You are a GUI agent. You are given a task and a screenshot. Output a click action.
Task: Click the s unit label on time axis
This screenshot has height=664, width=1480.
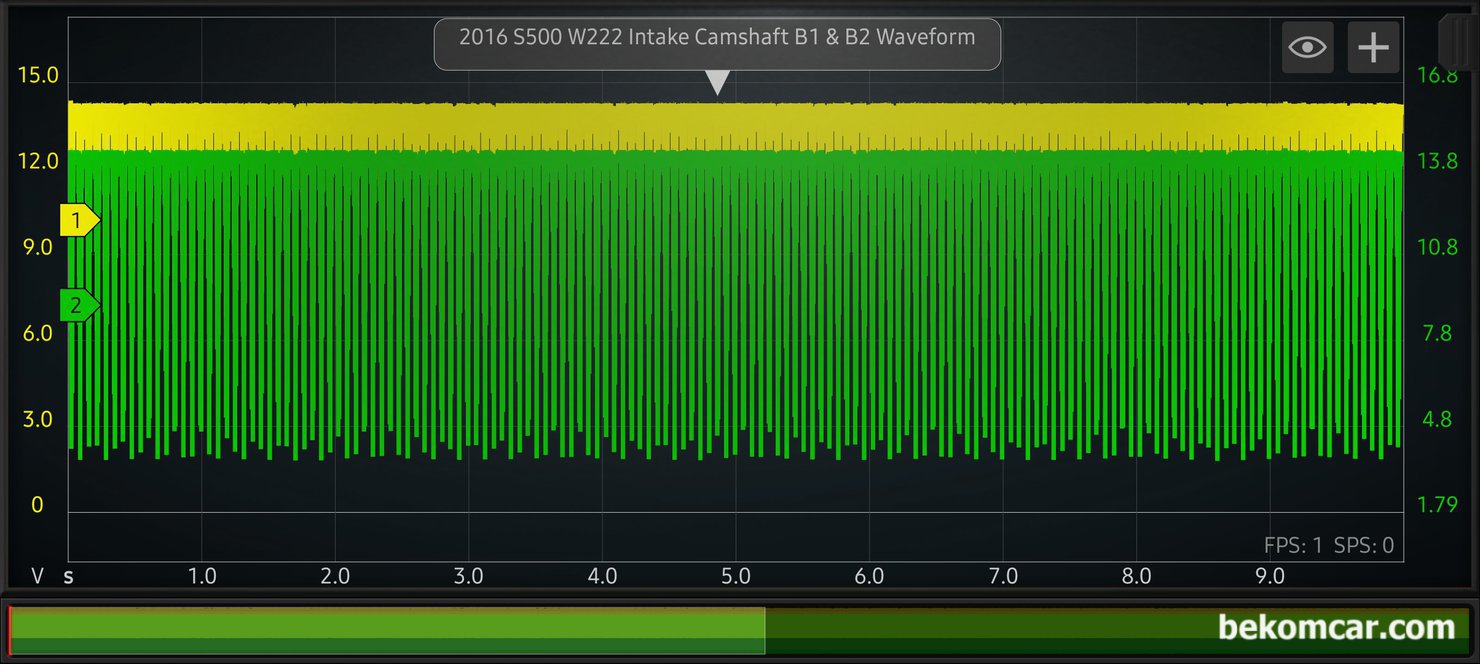coord(69,576)
